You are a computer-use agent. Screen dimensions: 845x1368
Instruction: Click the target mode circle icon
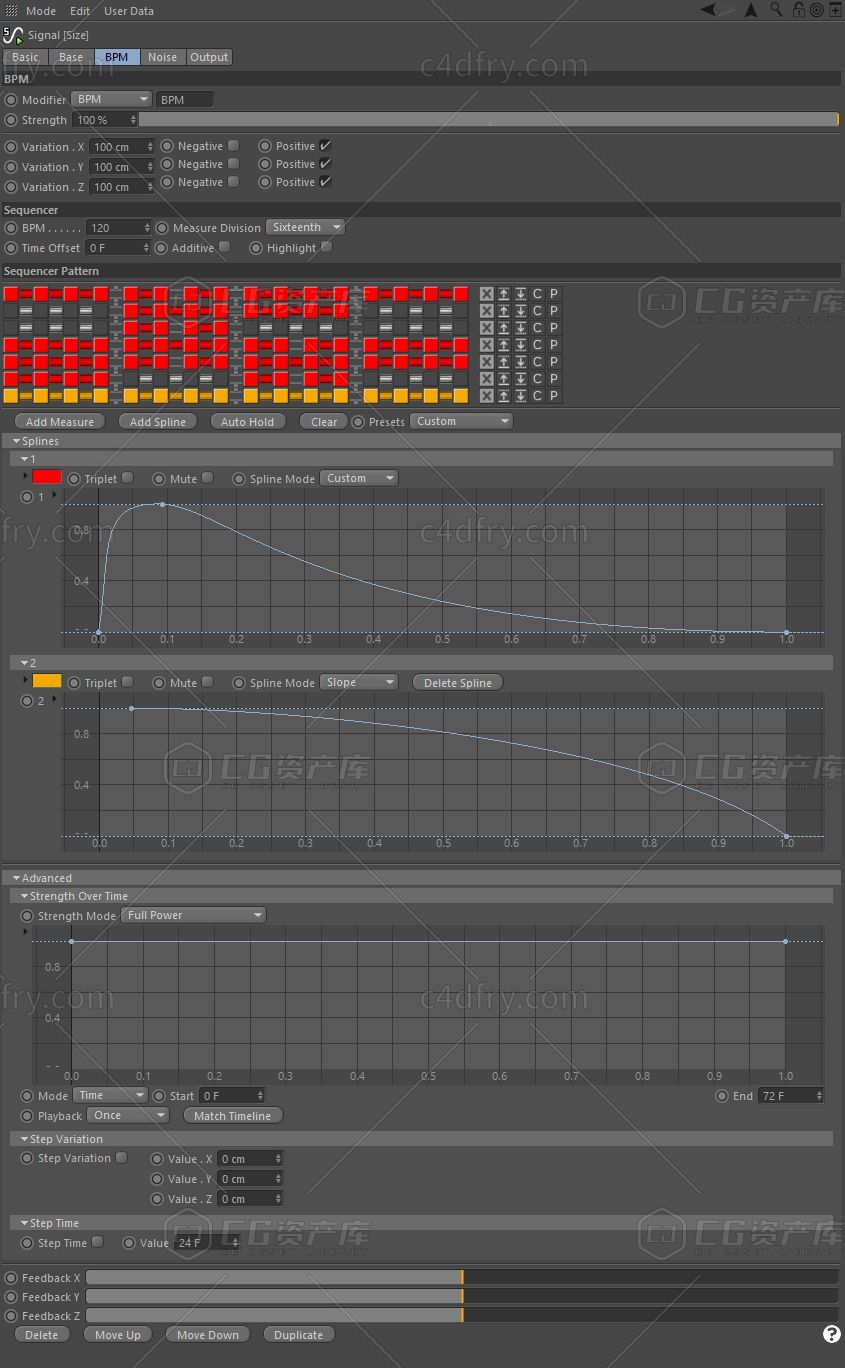pos(817,10)
